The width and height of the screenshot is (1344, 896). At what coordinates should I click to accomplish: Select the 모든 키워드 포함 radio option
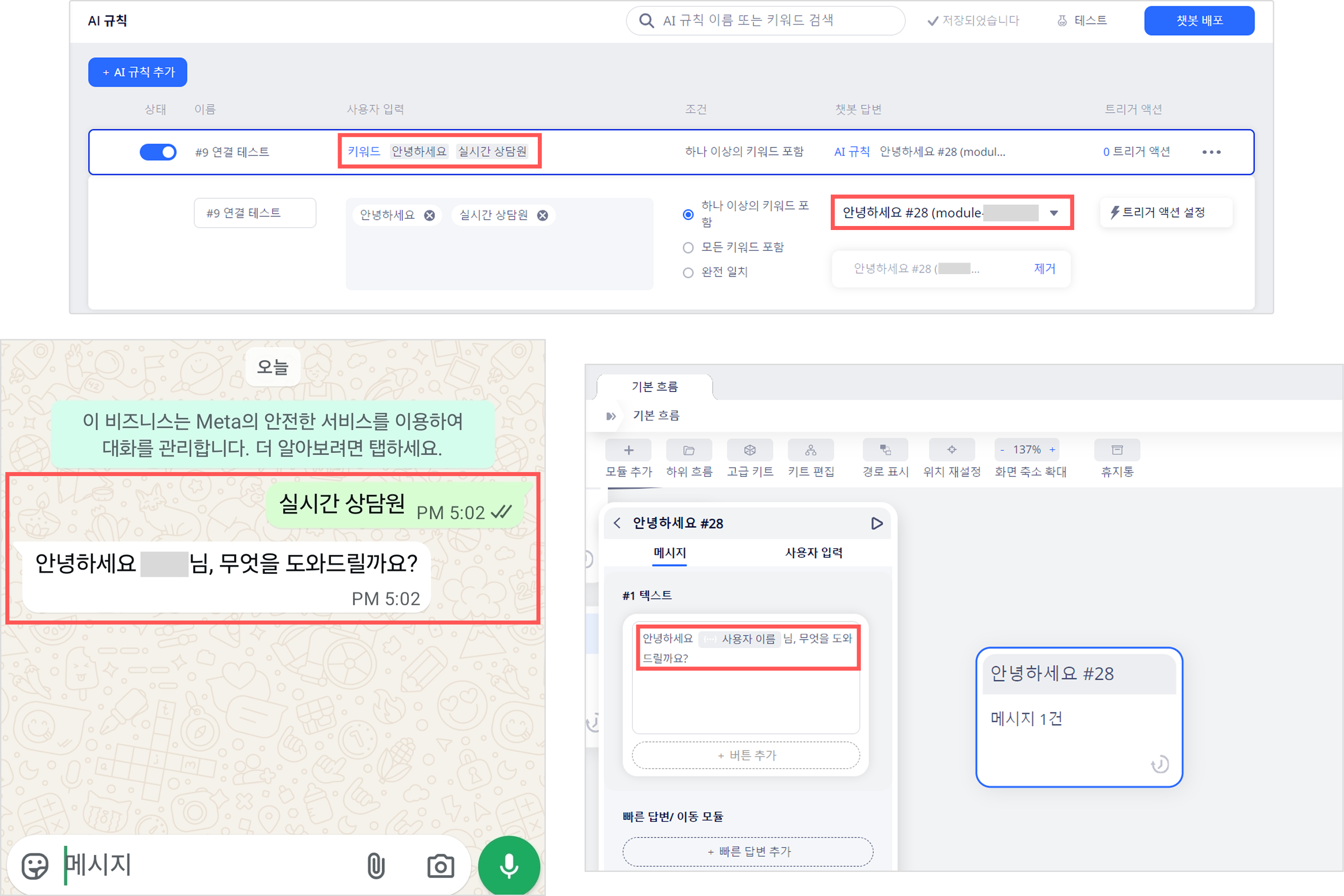[688, 247]
